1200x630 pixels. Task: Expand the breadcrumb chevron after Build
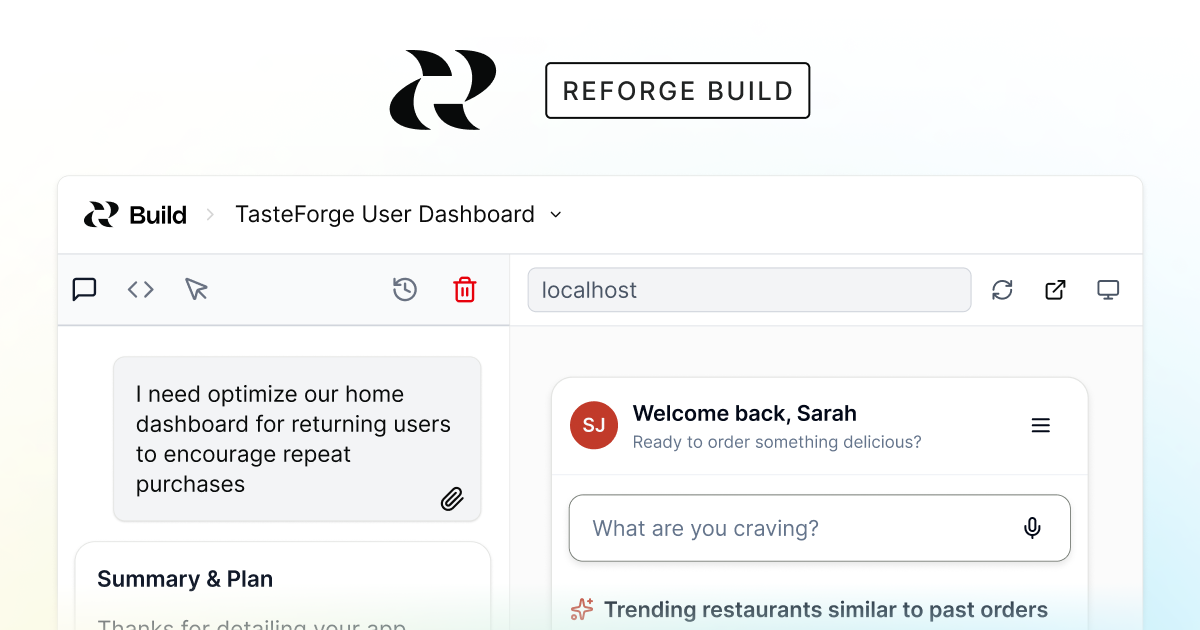pos(210,214)
